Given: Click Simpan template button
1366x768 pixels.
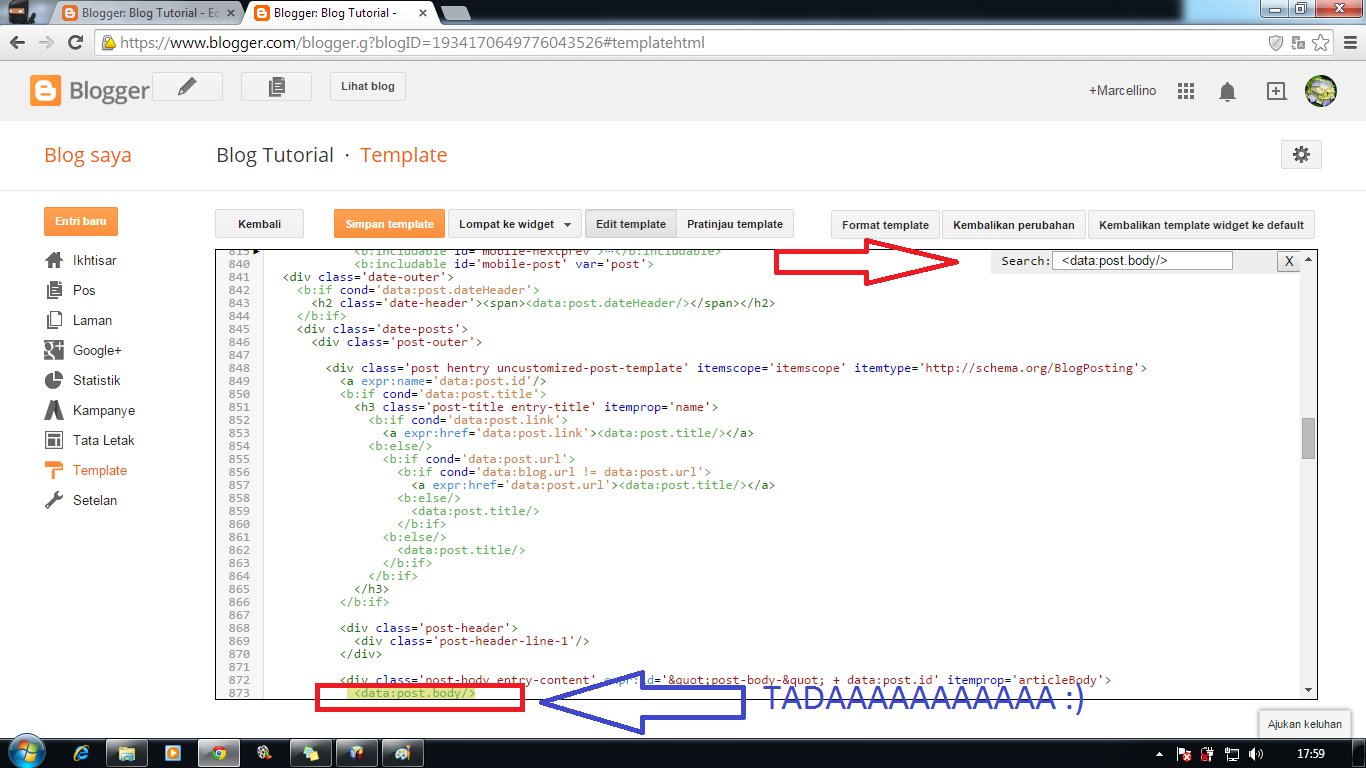Looking at the screenshot, I should click(x=390, y=224).
